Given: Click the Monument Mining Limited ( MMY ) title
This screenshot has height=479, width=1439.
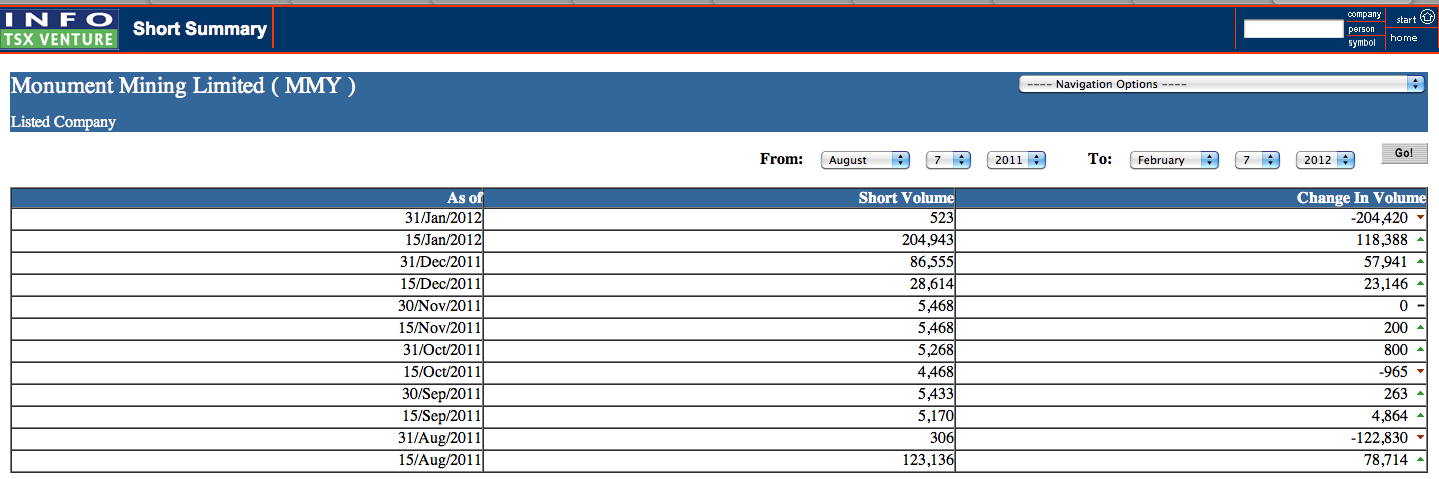Looking at the screenshot, I should pos(183,86).
